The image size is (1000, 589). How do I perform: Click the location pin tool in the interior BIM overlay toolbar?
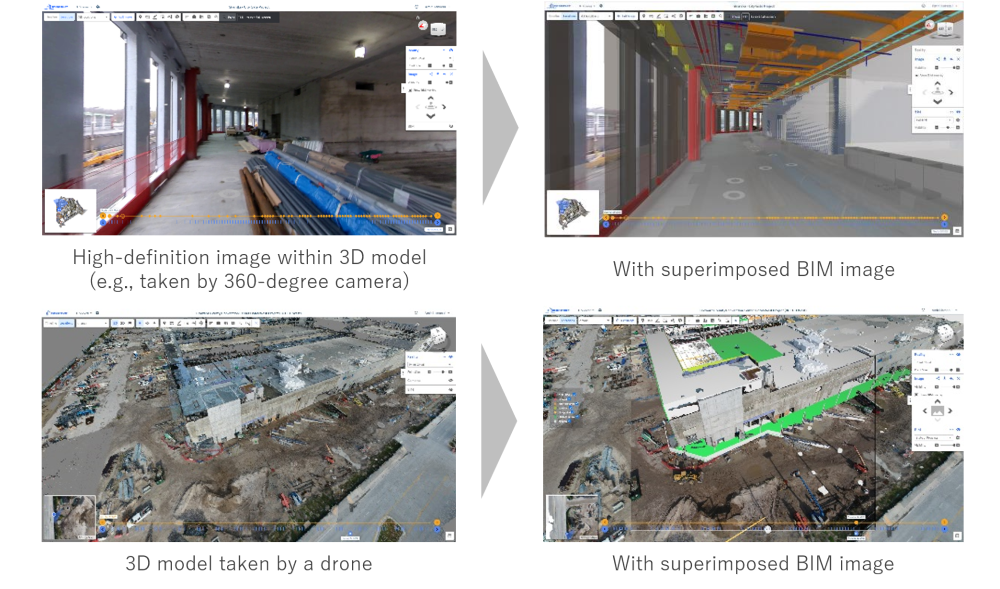[643, 17]
